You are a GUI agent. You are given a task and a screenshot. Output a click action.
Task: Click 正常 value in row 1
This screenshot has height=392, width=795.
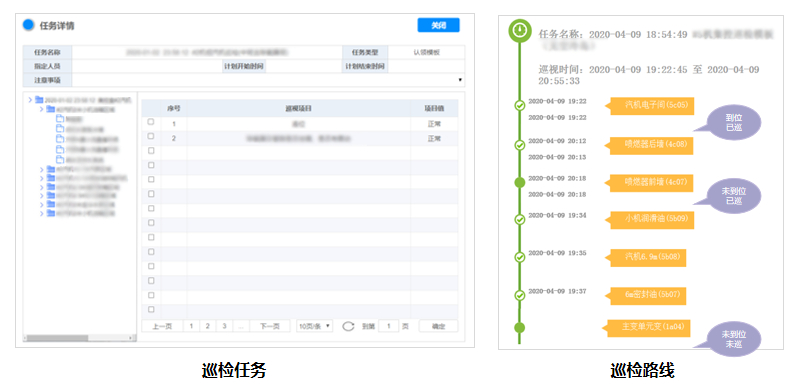(434, 124)
